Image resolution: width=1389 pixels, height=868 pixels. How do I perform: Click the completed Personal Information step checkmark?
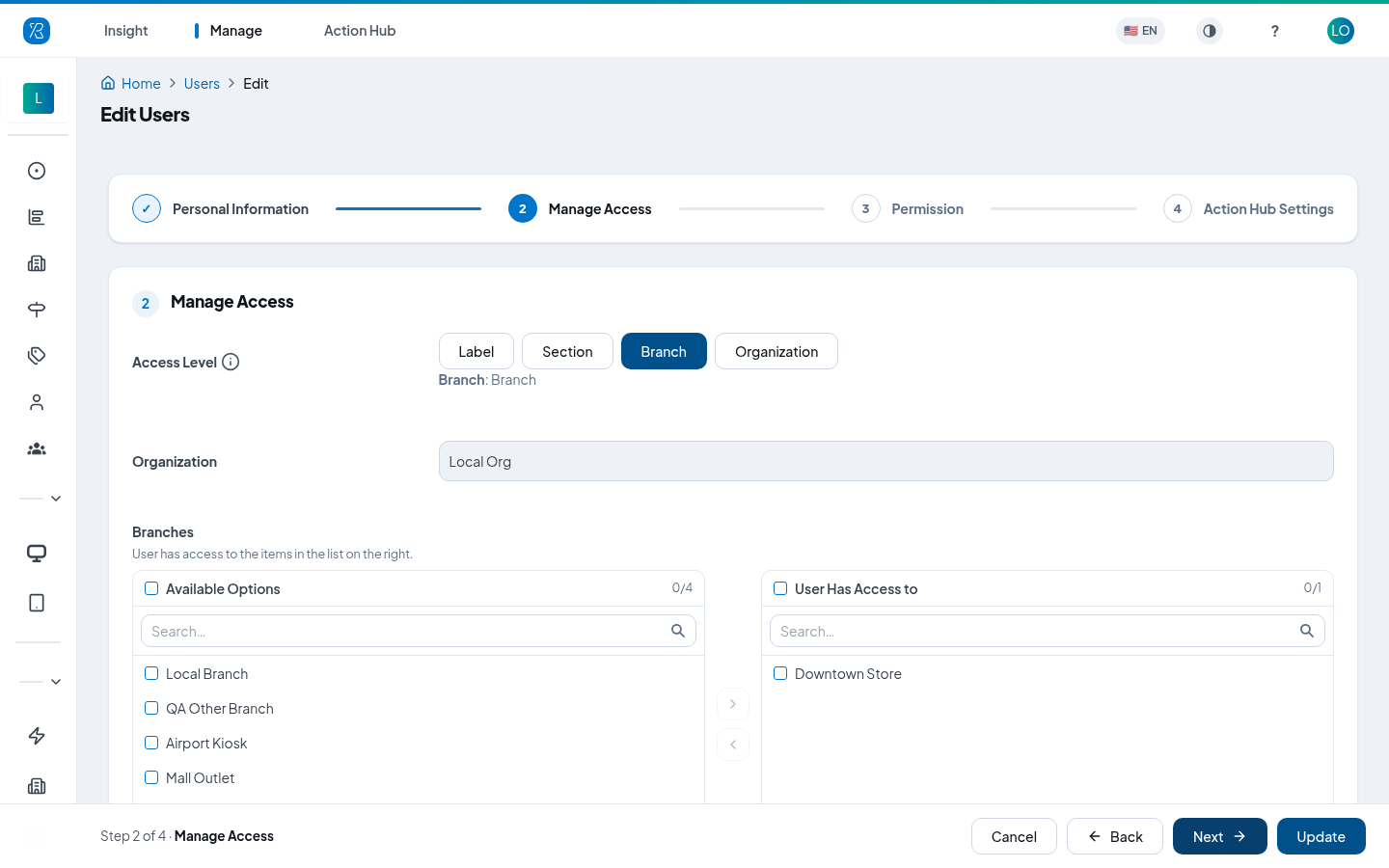(147, 208)
